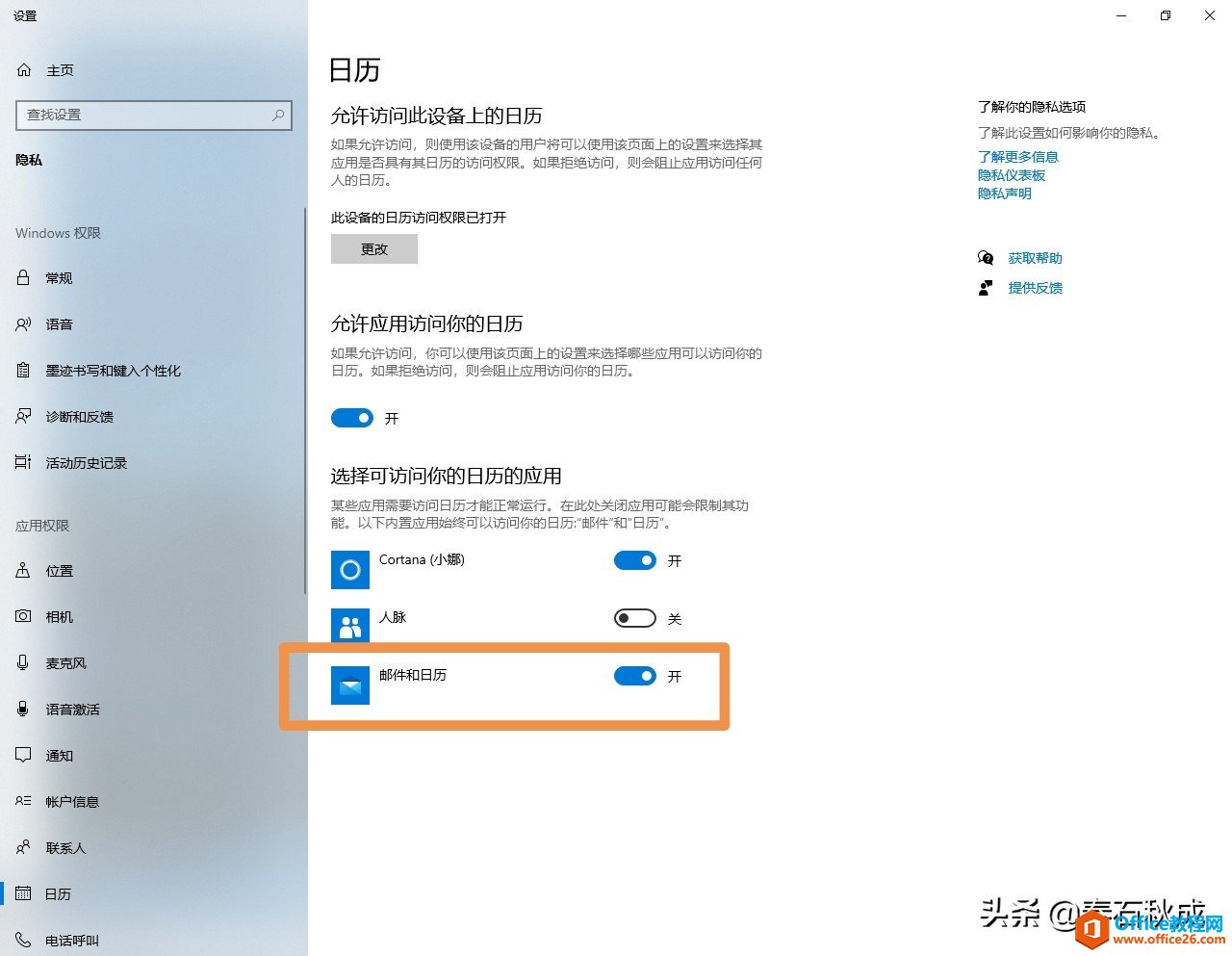Select the 墨迹书写和键入个性化 clipboard icon

(x=23, y=371)
